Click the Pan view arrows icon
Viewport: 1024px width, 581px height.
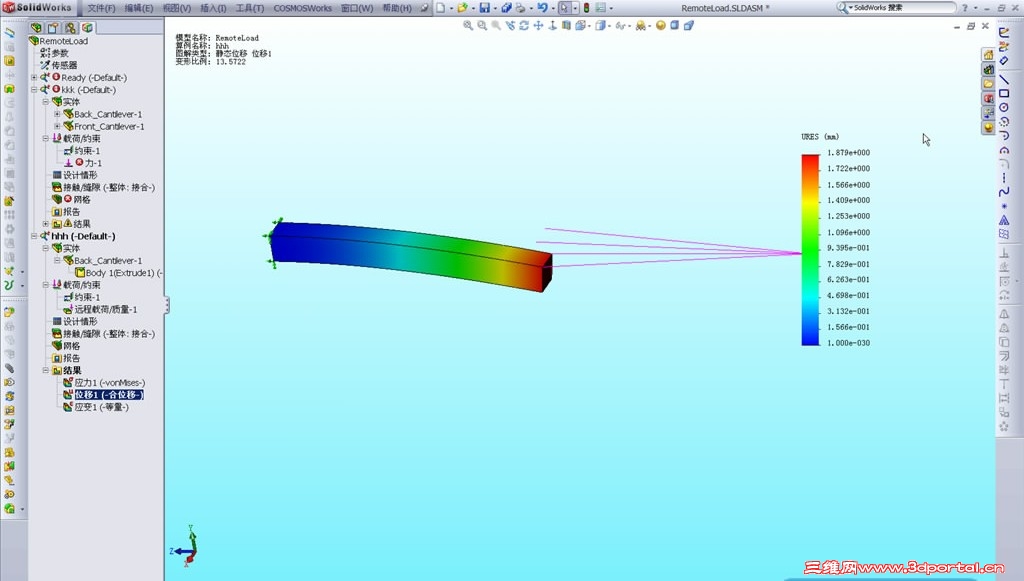click(538, 25)
